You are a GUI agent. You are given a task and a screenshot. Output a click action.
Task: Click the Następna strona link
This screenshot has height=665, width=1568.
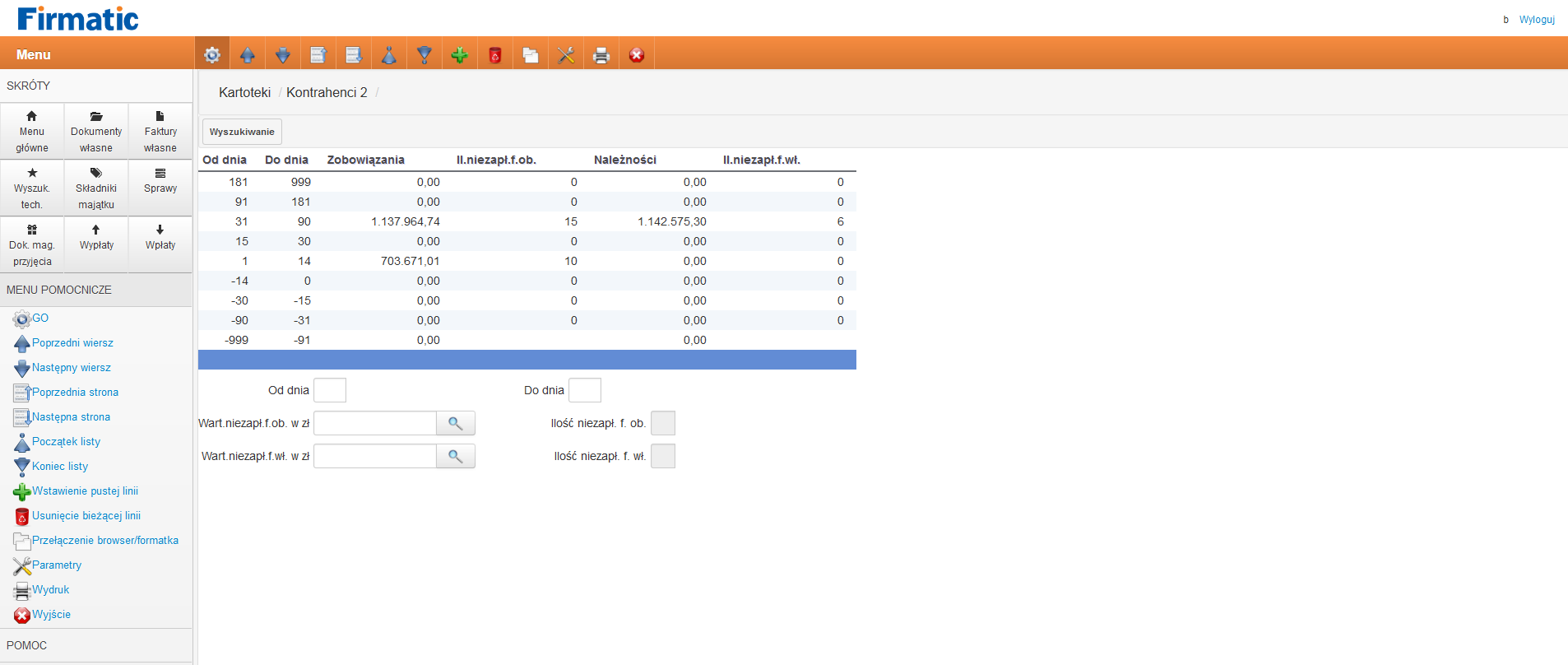tap(71, 417)
